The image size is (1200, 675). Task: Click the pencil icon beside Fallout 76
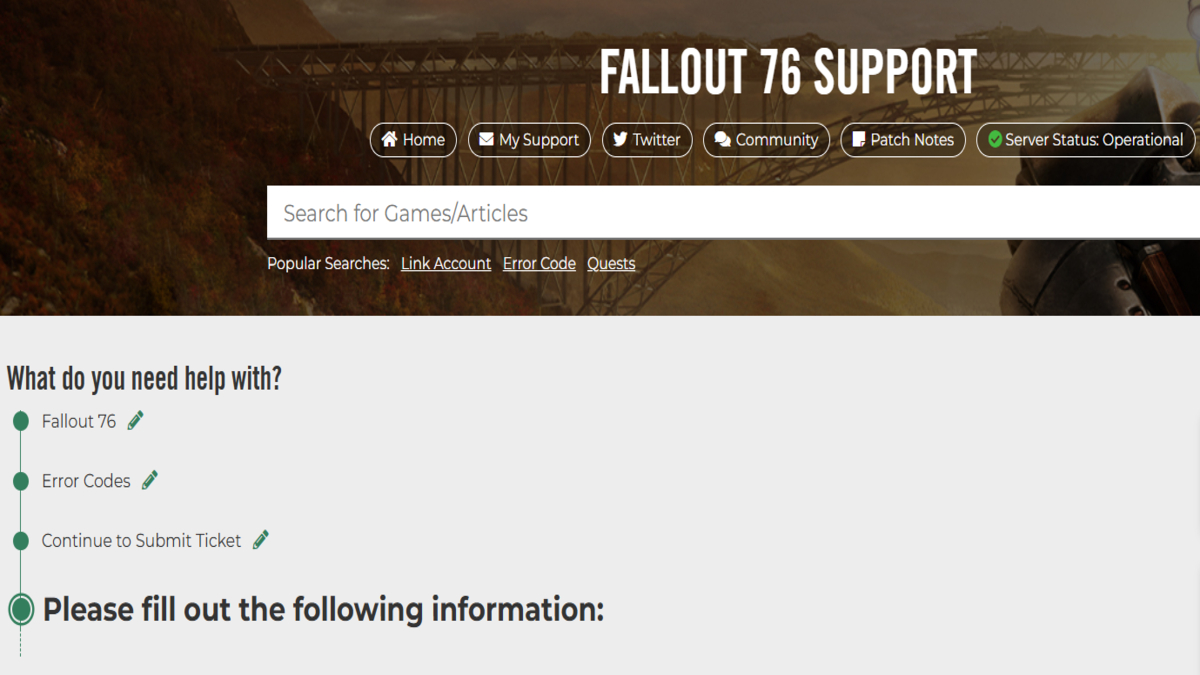136,421
